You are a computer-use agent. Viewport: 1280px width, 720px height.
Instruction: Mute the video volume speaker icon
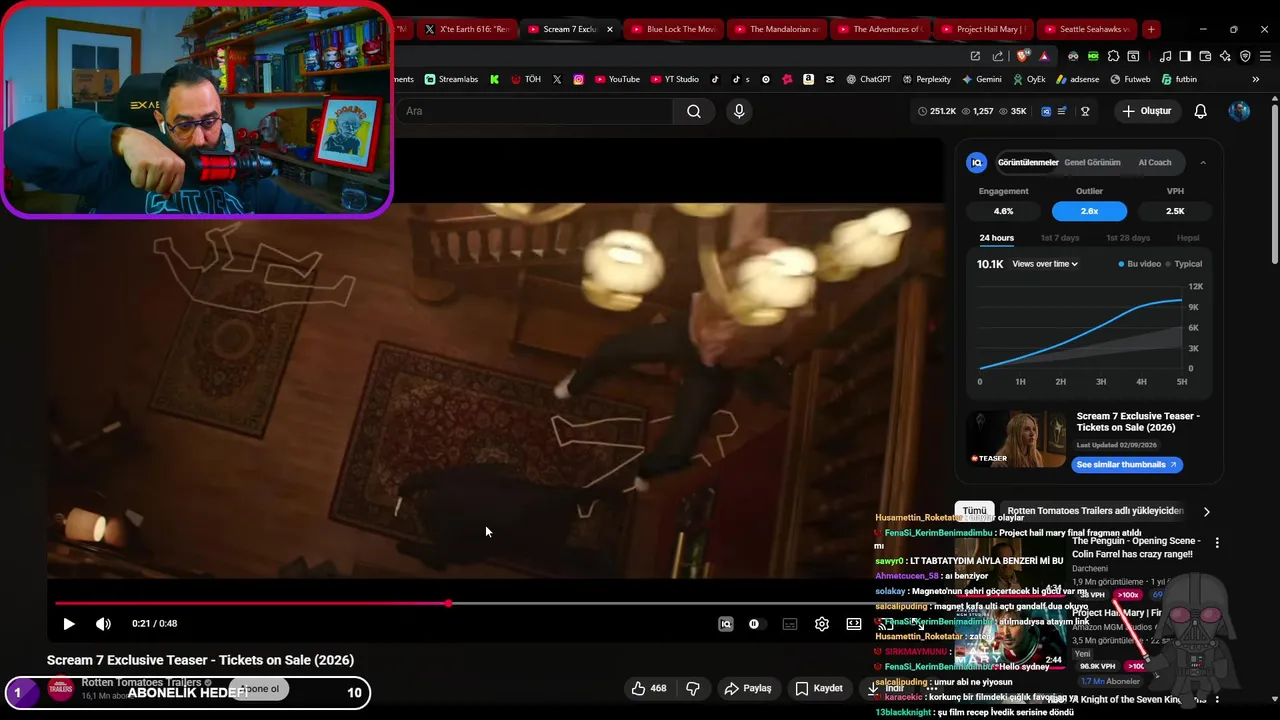[x=103, y=624]
